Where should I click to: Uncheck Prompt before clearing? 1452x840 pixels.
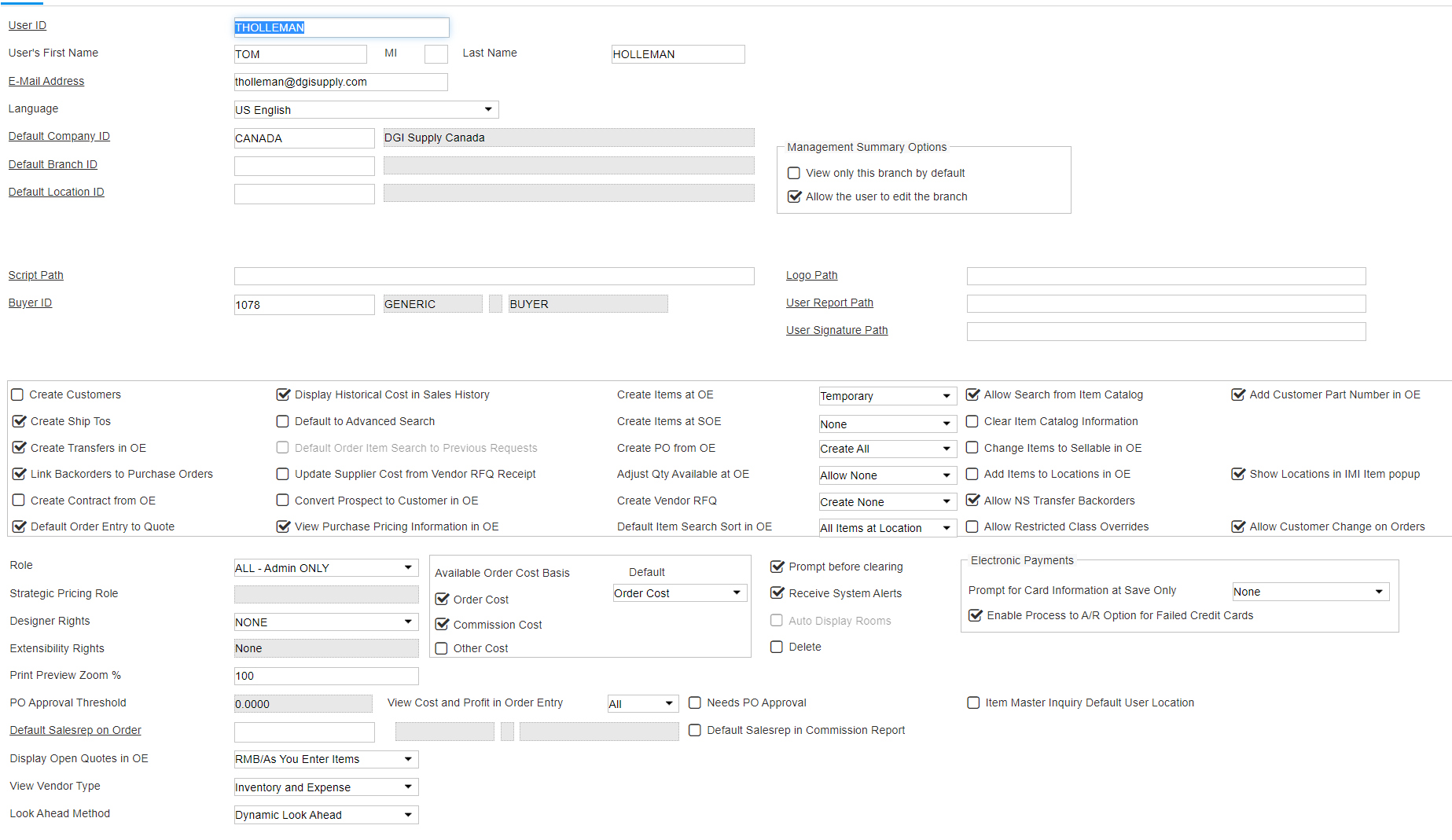coord(777,567)
